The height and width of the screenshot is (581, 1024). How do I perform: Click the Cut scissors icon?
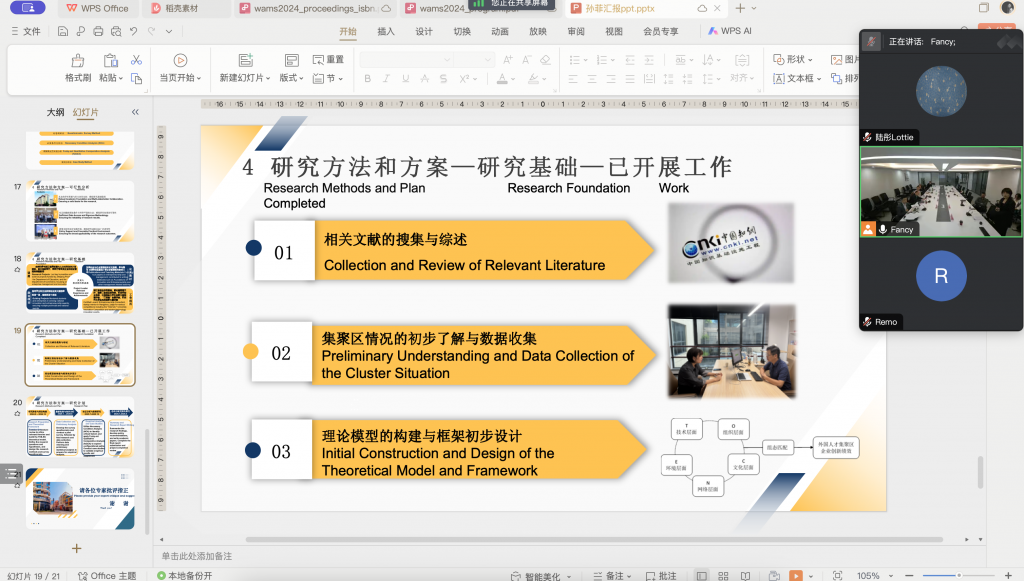point(134,60)
